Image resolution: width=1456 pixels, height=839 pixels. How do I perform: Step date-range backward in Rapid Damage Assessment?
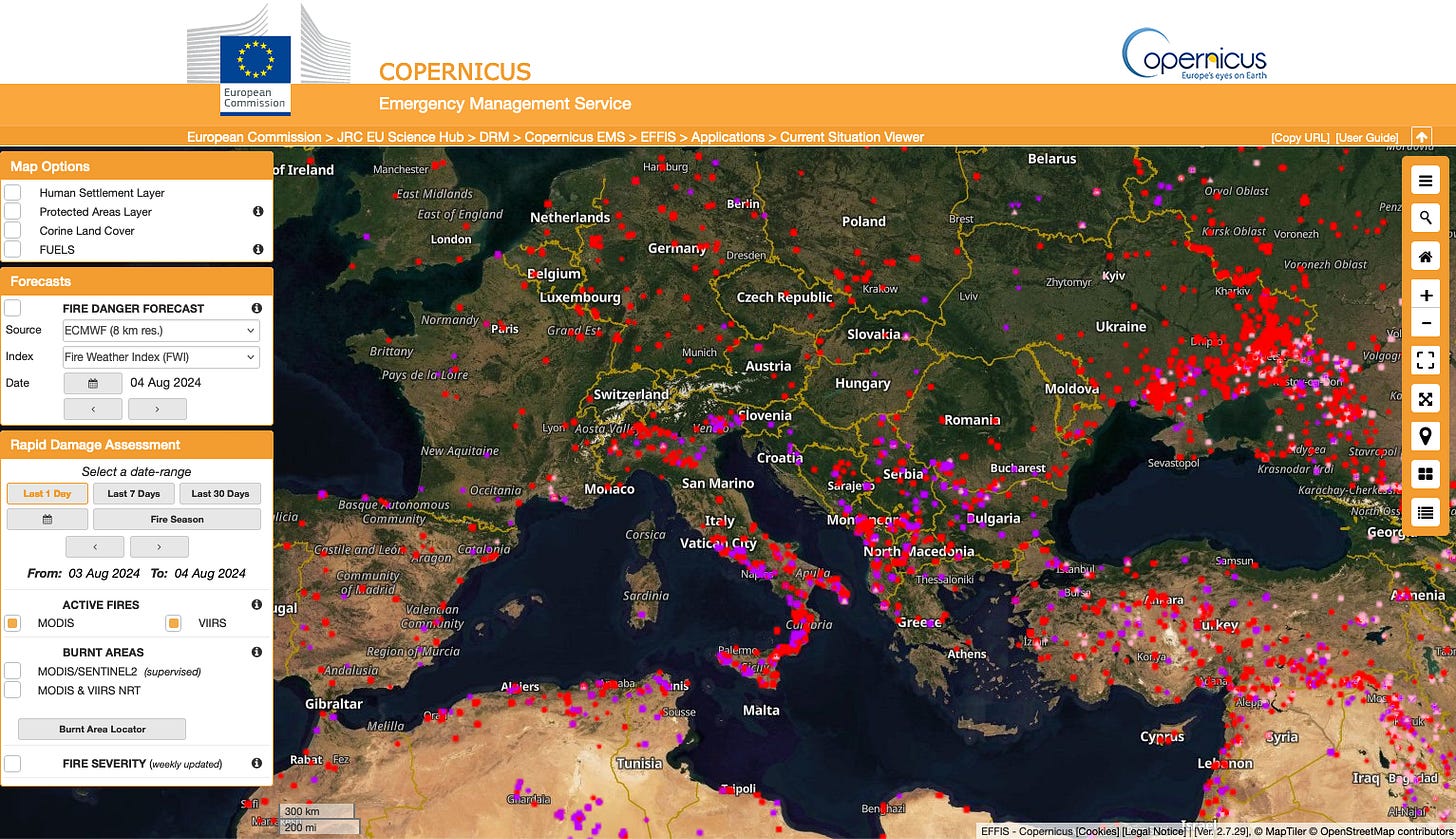(x=95, y=547)
